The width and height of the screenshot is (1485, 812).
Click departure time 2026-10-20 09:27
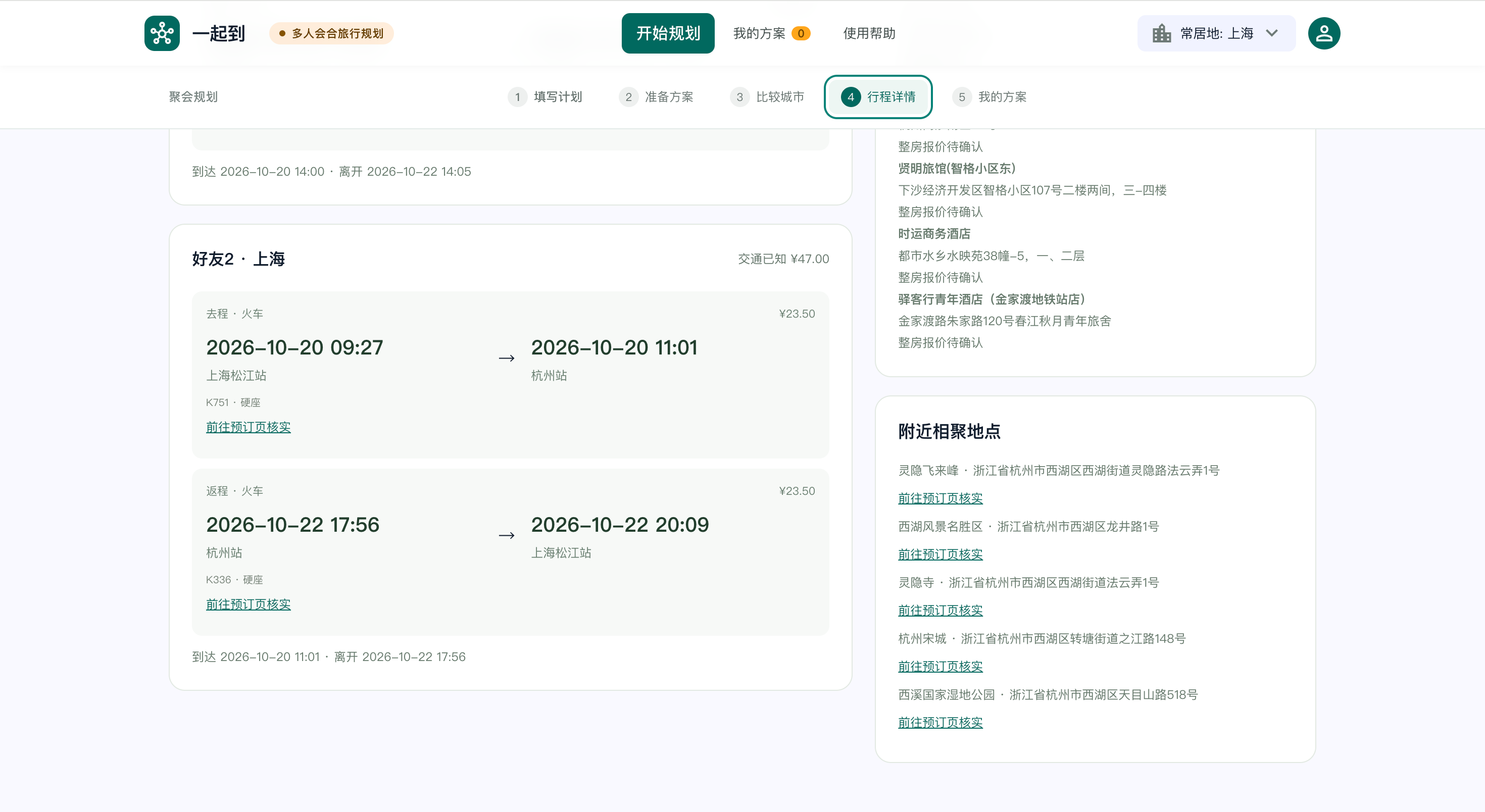click(x=294, y=347)
